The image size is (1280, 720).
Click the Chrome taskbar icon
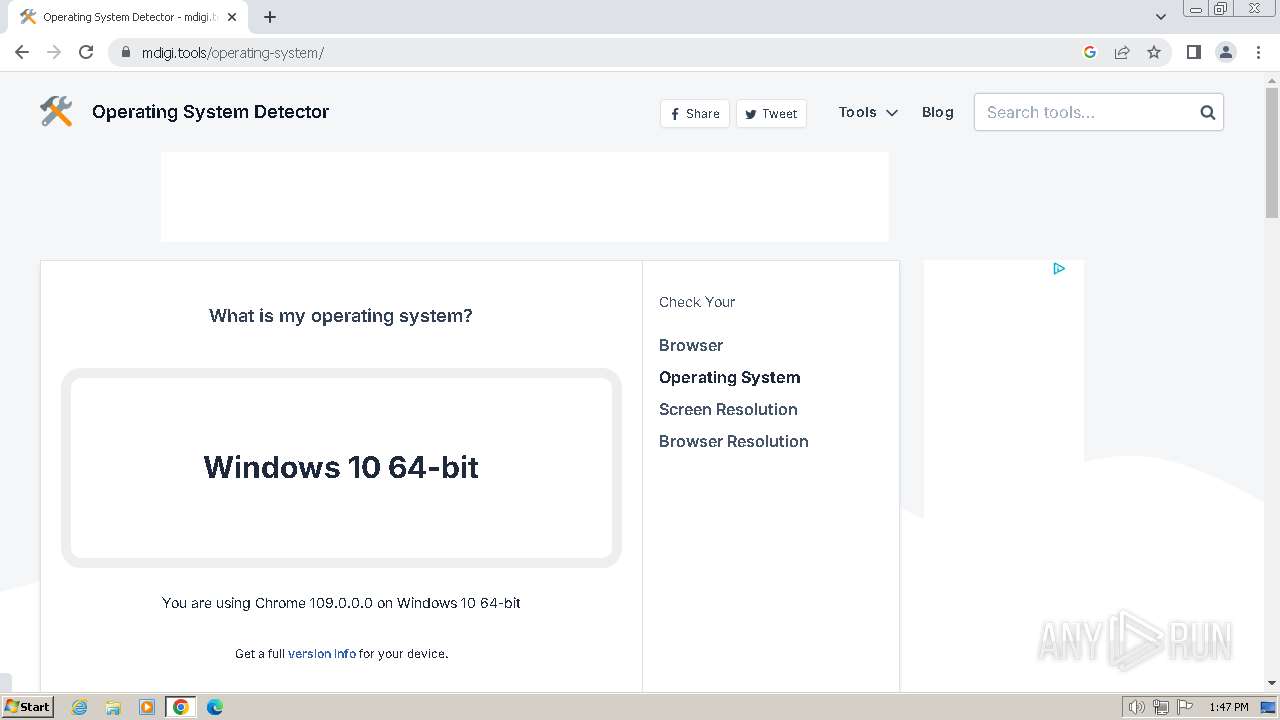(x=181, y=707)
